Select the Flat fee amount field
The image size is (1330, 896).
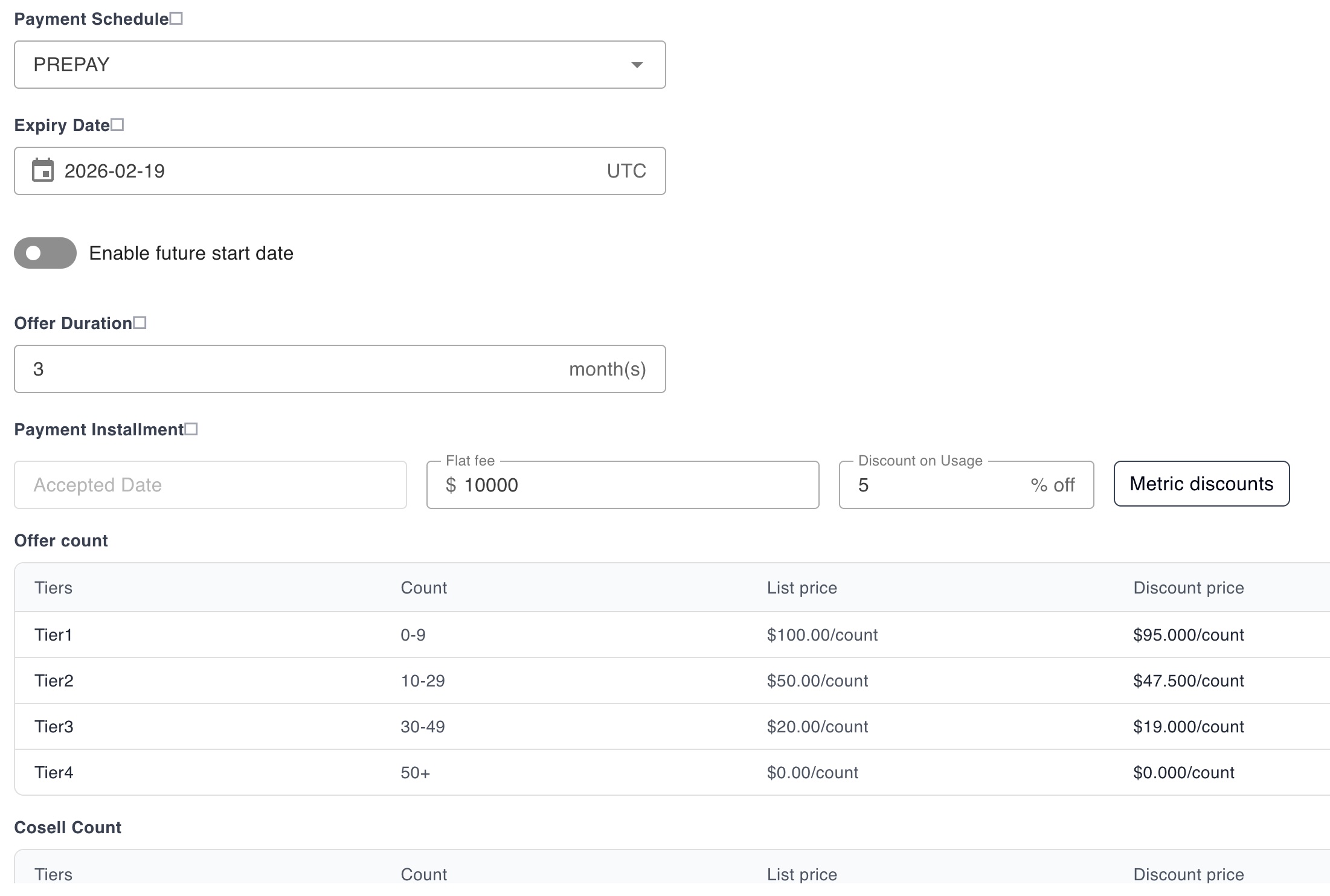click(622, 484)
